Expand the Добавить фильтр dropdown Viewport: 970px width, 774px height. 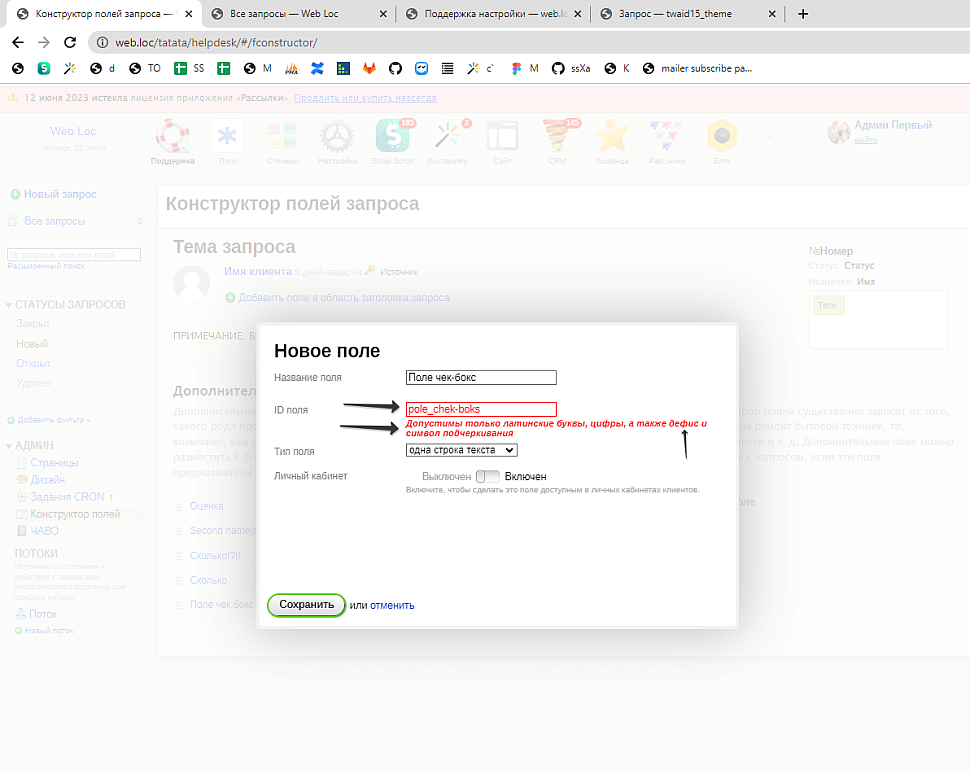[x=50, y=420]
